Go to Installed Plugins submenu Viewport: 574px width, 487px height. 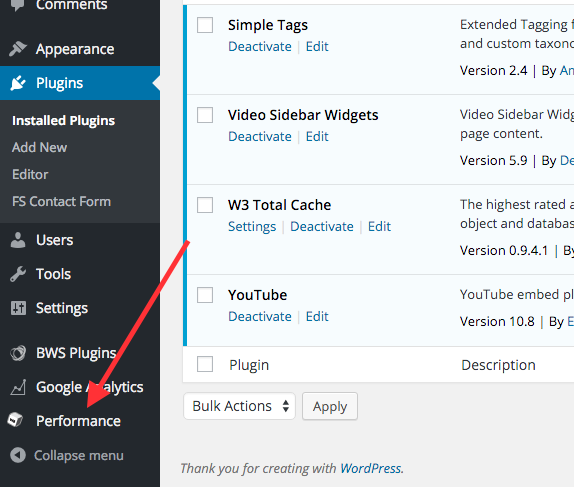(x=63, y=120)
